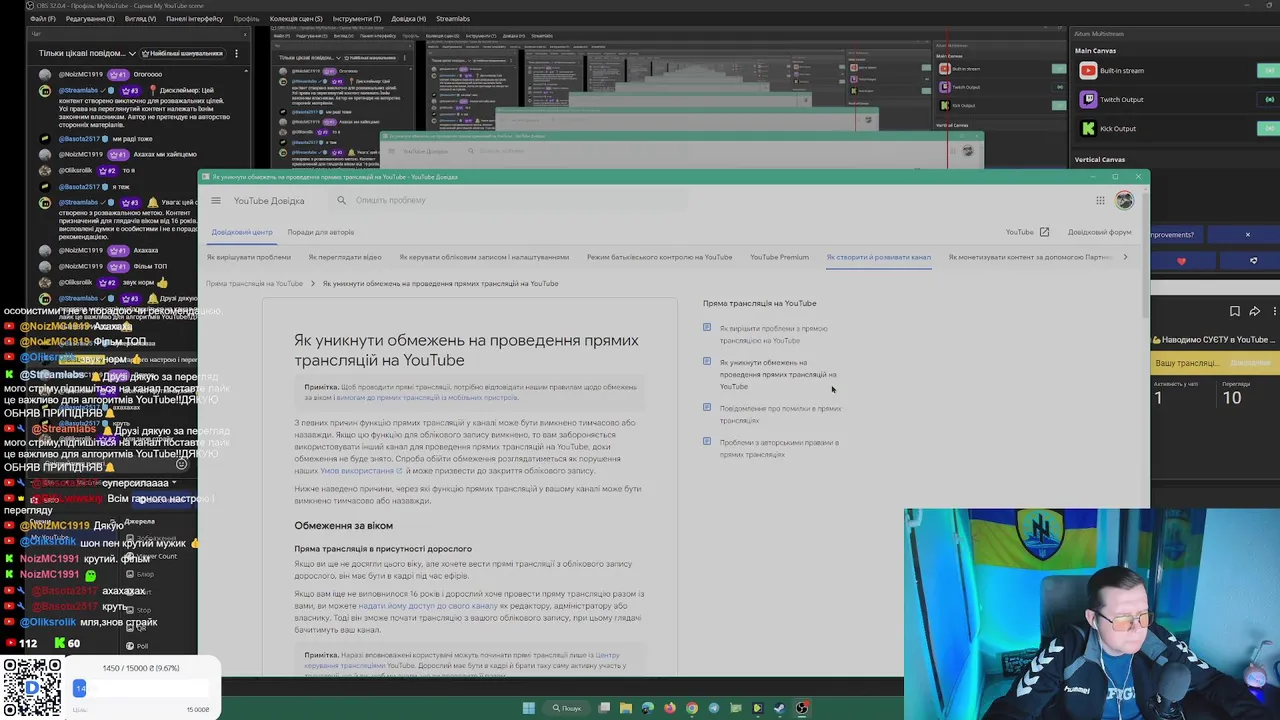Image resolution: width=1280 pixels, height=720 pixels.
Task: Close the improvements prompt with the X button
Action: pyautogui.click(x=1247, y=235)
